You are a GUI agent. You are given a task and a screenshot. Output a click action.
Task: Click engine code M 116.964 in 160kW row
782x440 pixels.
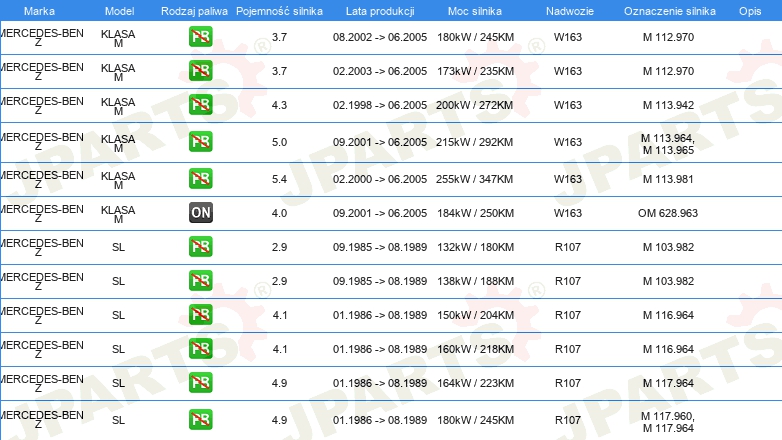click(x=668, y=349)
